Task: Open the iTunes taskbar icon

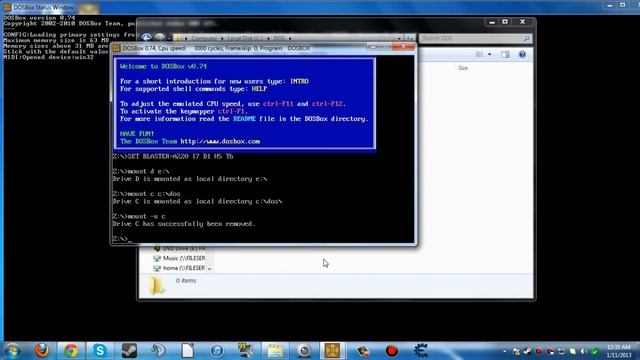Action: click(x=217, y=351)
